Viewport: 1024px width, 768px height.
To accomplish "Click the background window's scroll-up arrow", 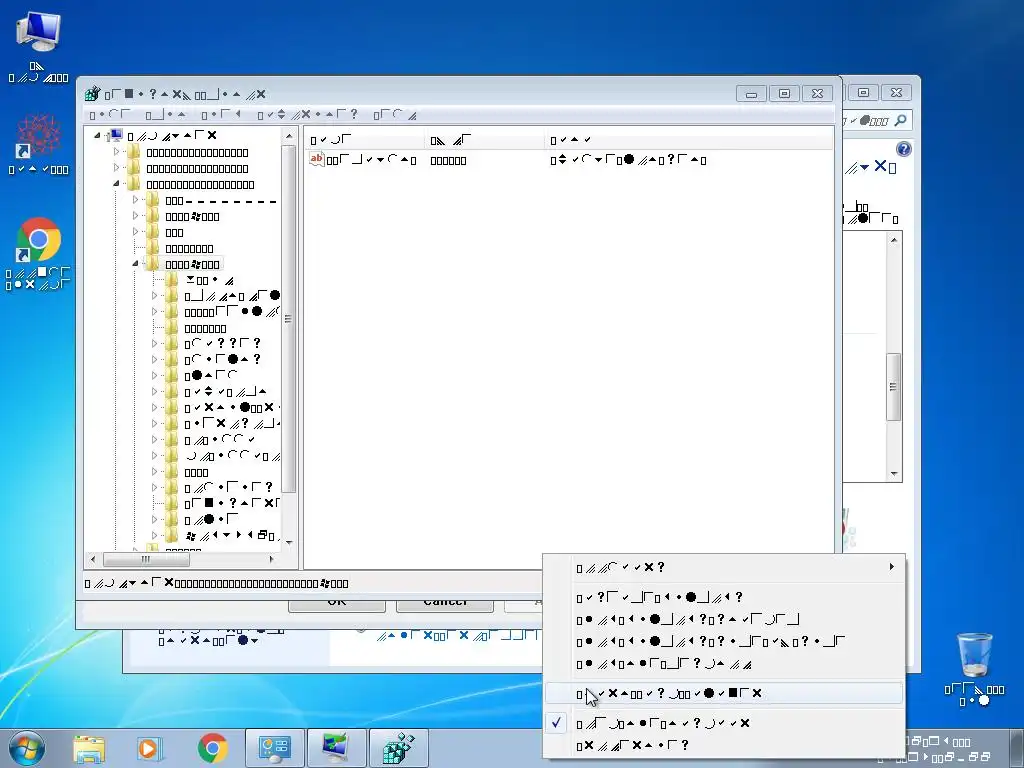I will [894, 240].
